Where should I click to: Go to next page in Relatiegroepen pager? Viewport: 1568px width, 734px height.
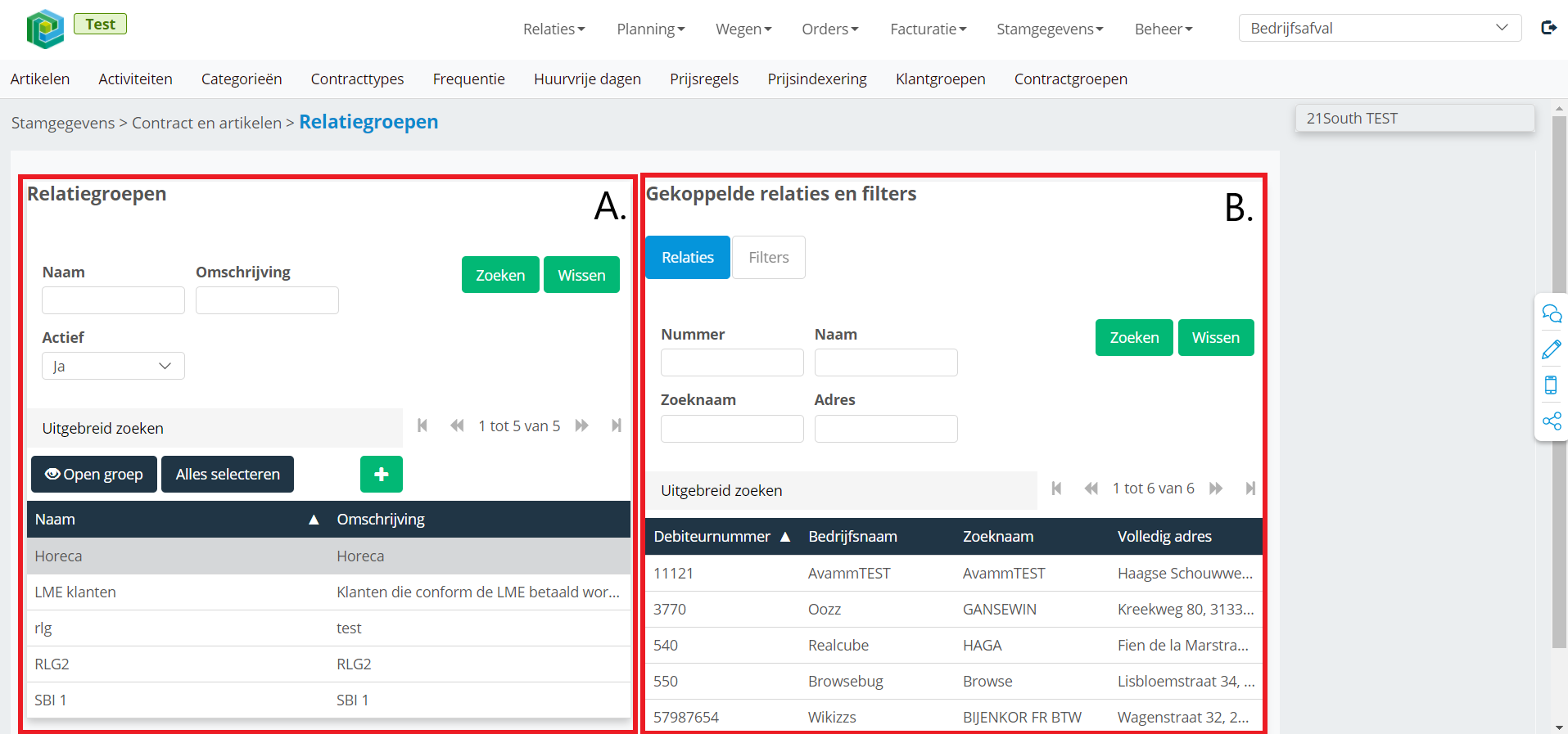pos(582,426)
